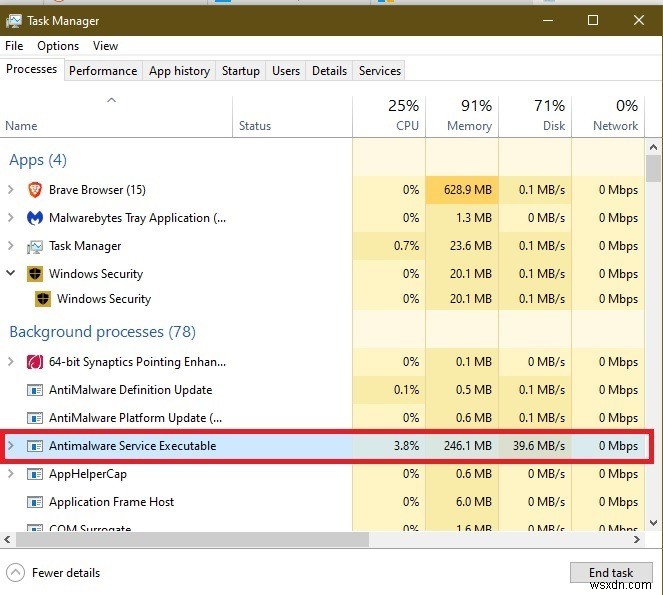Click AntiMalware Definition Update CPU 0.1%

coord(389,390)
